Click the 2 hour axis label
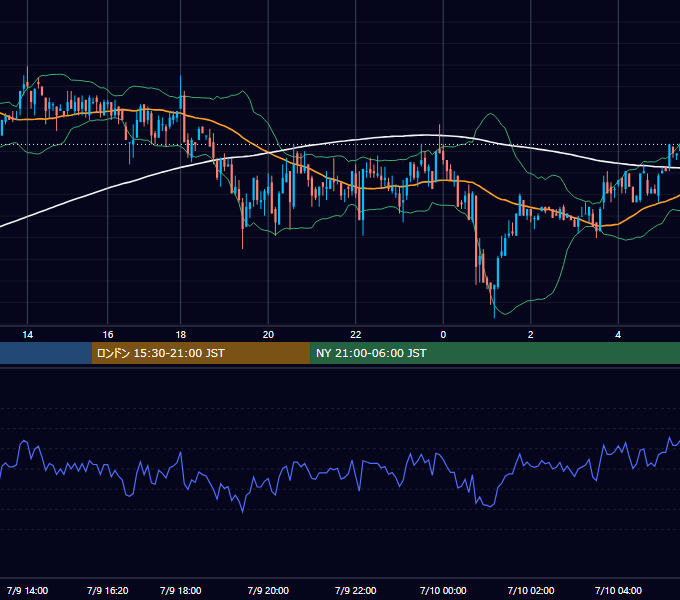The image size is (680, 600). pos(530,335)
